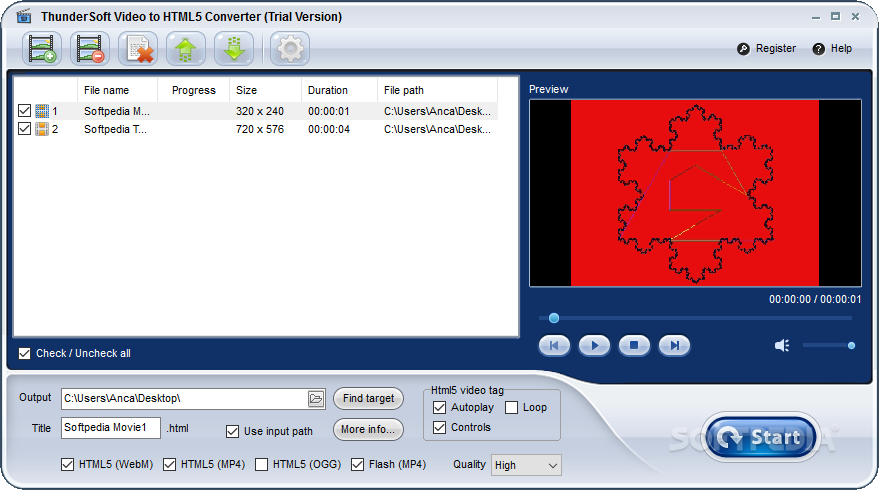This screenshot has height=490, width=879.
Task: Uncheck HTML5 (WebM) output format
Action: pyautogui.click(x=67, y=464)
